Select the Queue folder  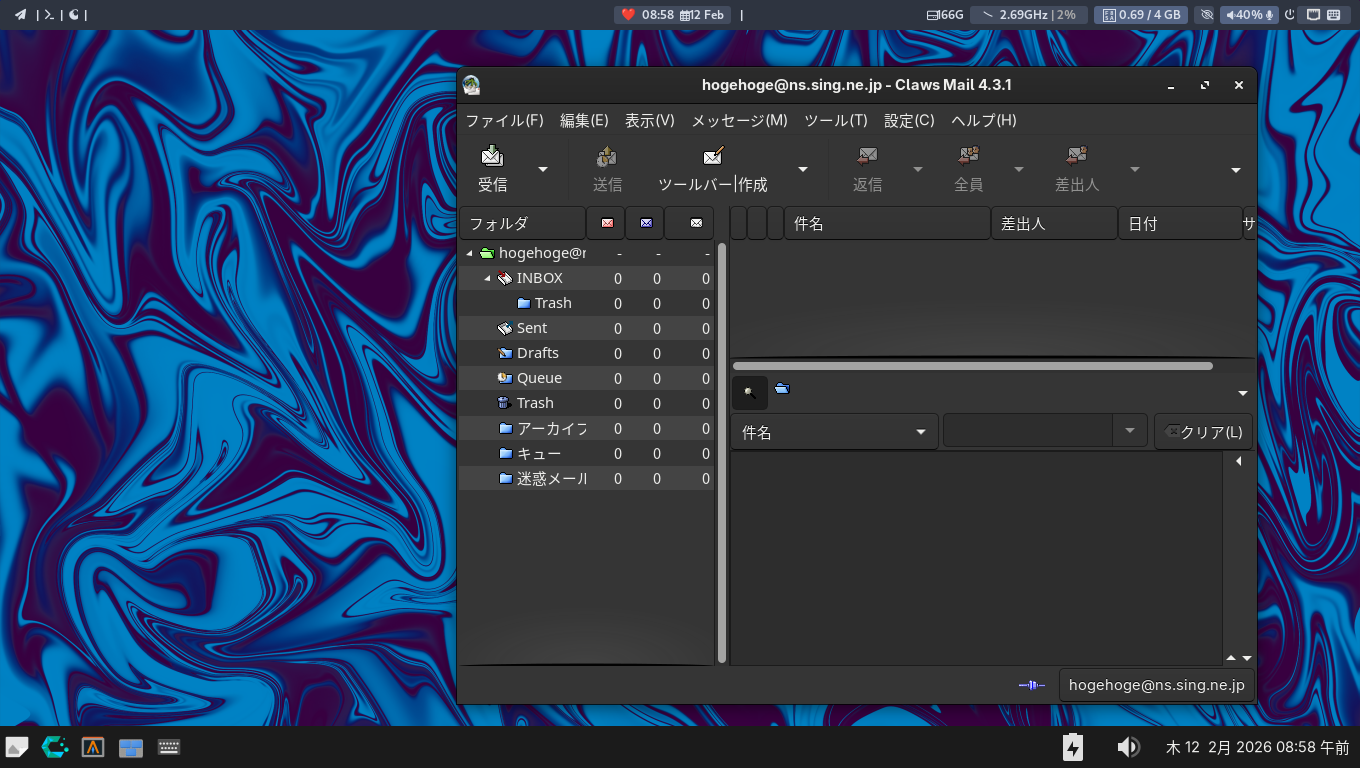pyautogui.click(x=586, y=378)
